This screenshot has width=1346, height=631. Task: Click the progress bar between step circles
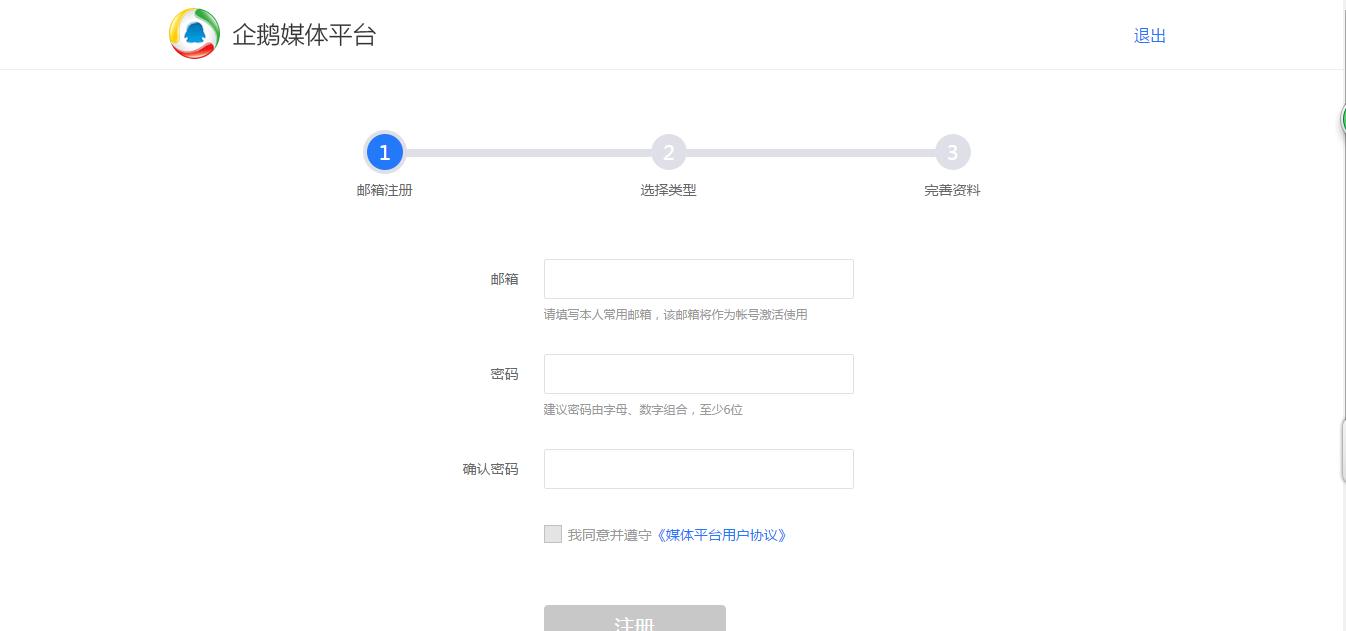(x=526, y=152)
